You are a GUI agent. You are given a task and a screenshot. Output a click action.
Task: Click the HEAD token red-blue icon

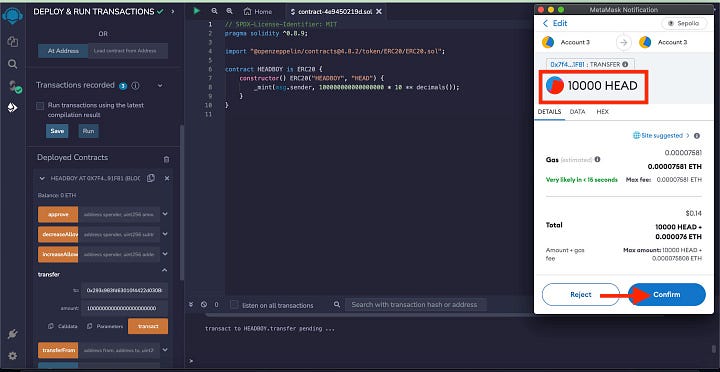(555, 85)
